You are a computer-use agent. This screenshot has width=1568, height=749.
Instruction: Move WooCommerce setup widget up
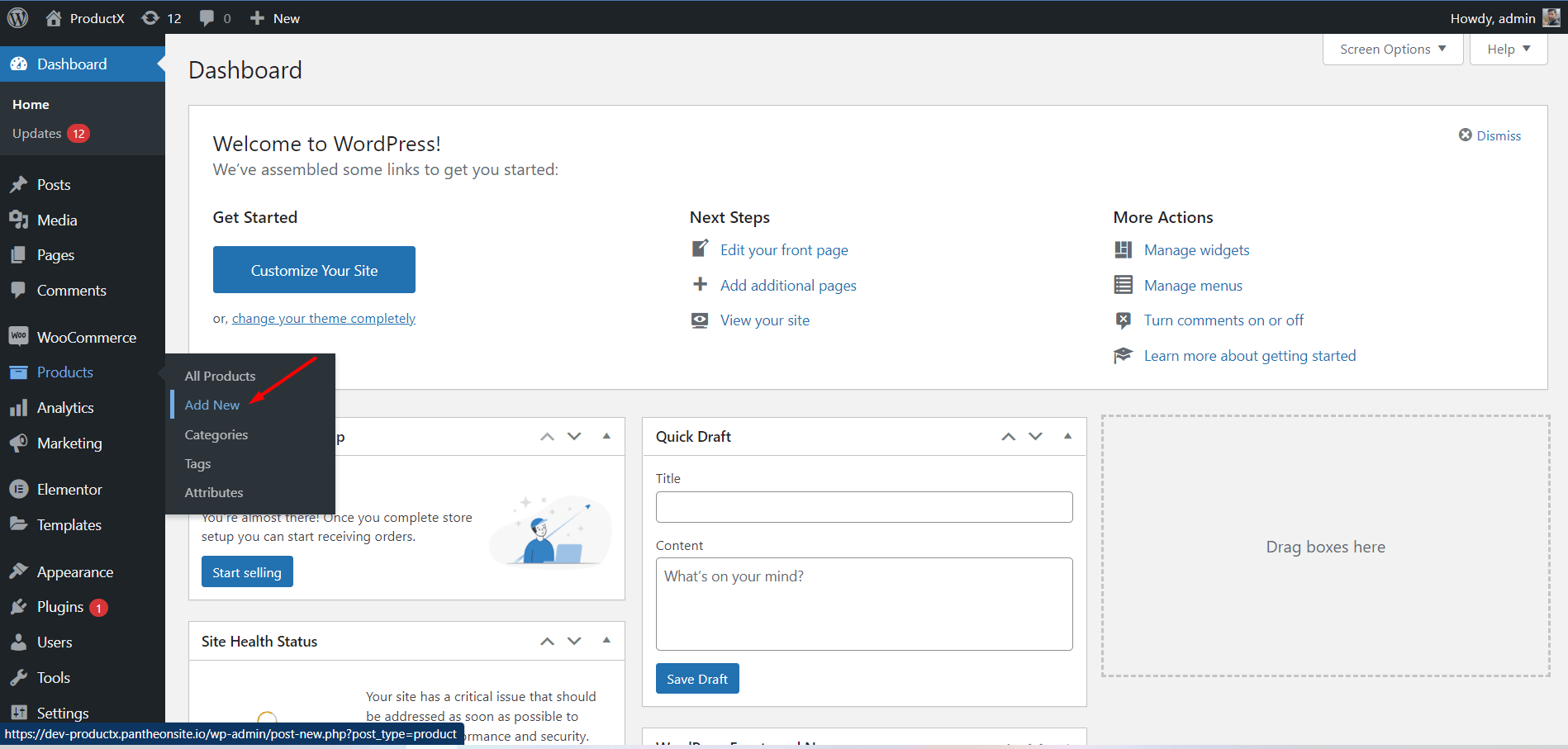tap(547, 437)
